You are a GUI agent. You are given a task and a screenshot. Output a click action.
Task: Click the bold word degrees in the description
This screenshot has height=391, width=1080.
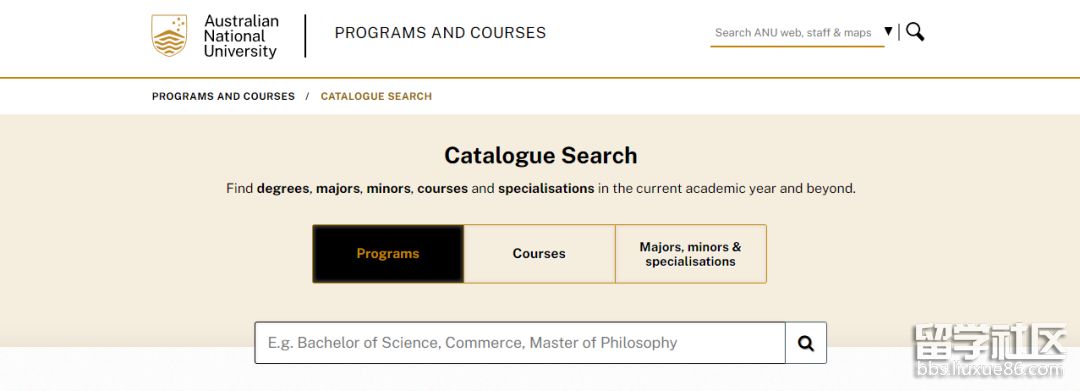283,189
